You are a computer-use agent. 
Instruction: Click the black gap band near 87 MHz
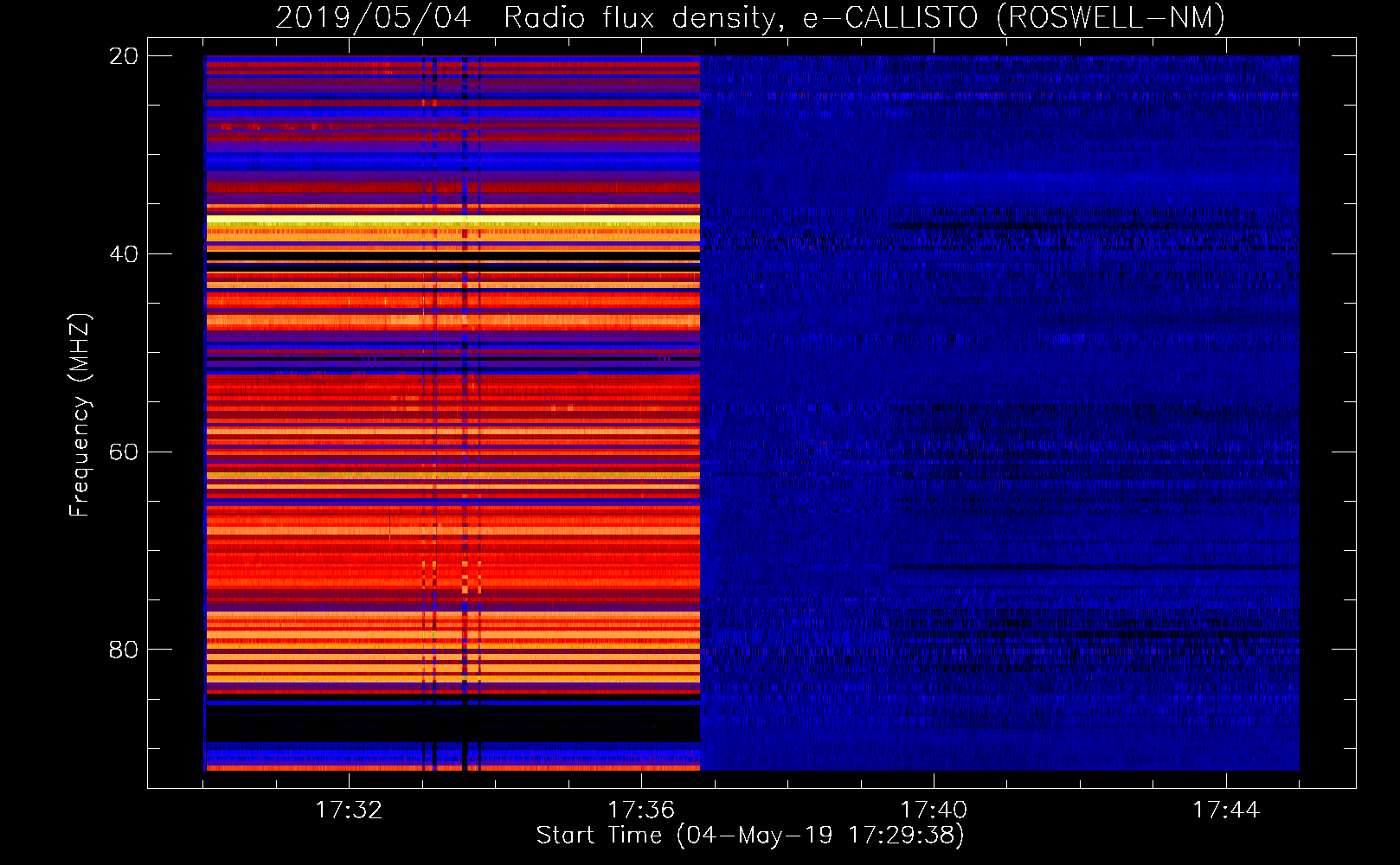tap(453, 724)
